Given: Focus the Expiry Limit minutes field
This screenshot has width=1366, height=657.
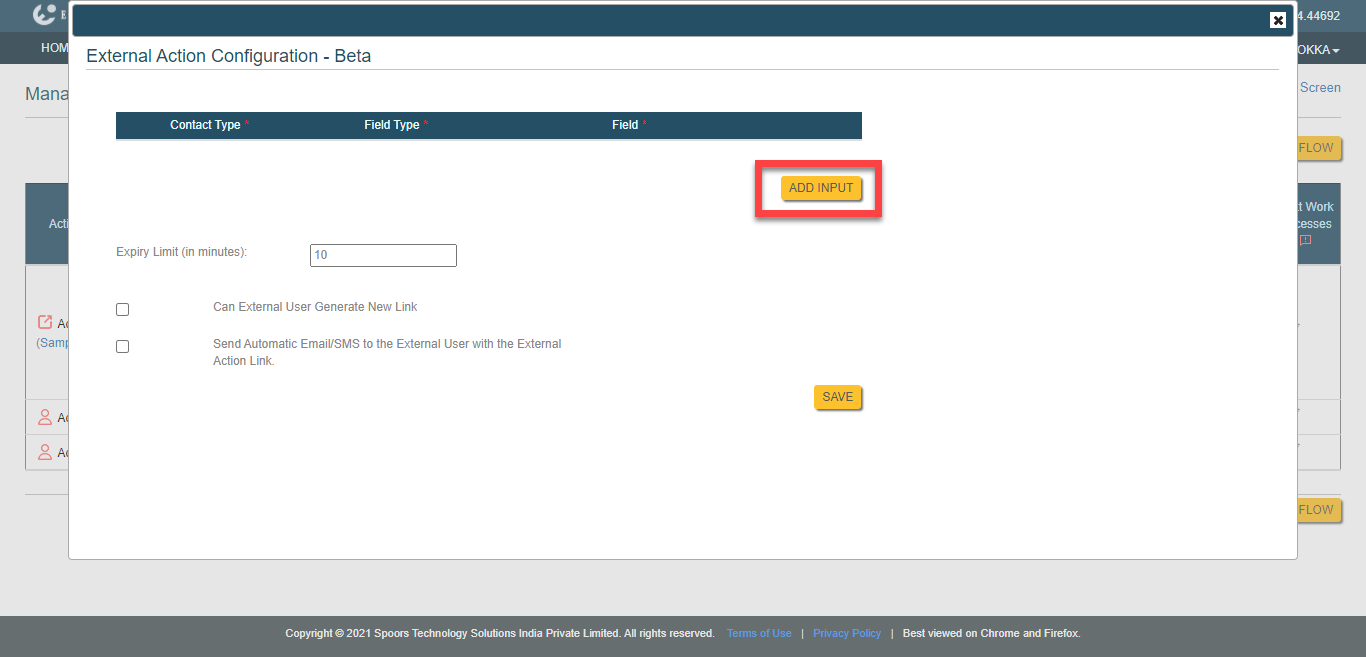Looking at the screenshot, I should coord(383,255).
